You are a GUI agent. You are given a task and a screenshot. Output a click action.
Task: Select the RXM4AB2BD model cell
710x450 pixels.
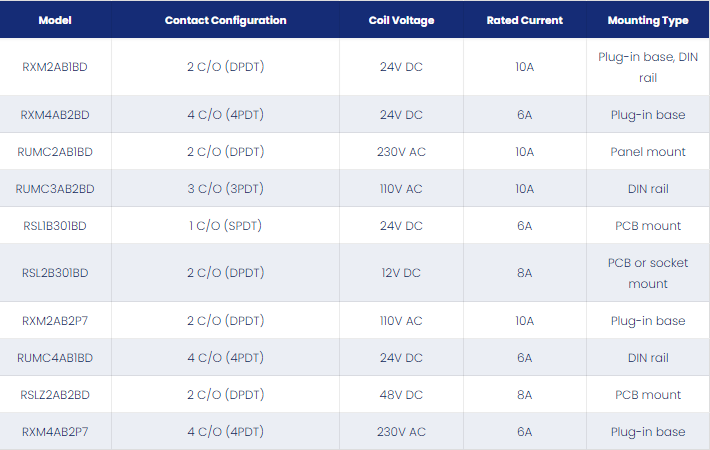pos(55,115)
